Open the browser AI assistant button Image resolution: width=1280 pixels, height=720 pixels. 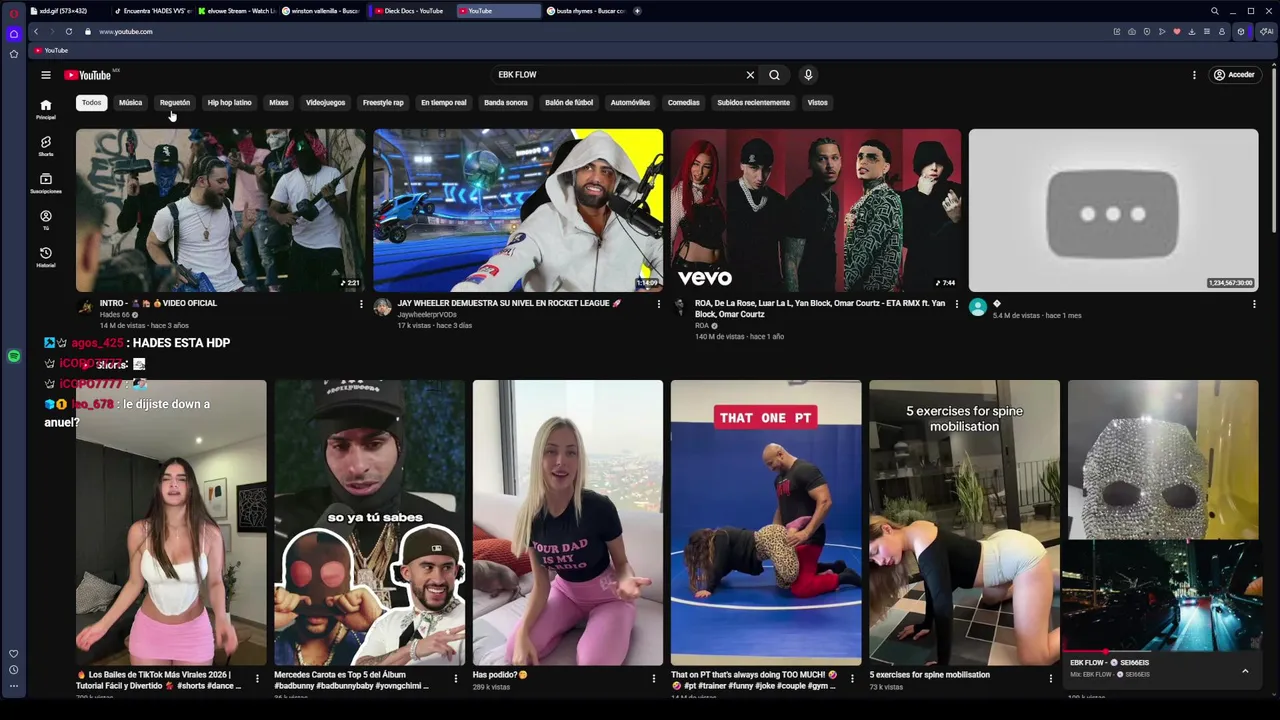point(1266,32)
